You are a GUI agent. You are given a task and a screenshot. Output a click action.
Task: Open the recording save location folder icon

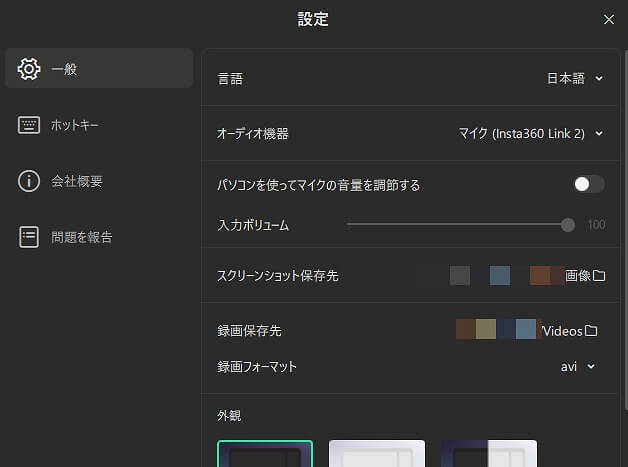point(591,331)
